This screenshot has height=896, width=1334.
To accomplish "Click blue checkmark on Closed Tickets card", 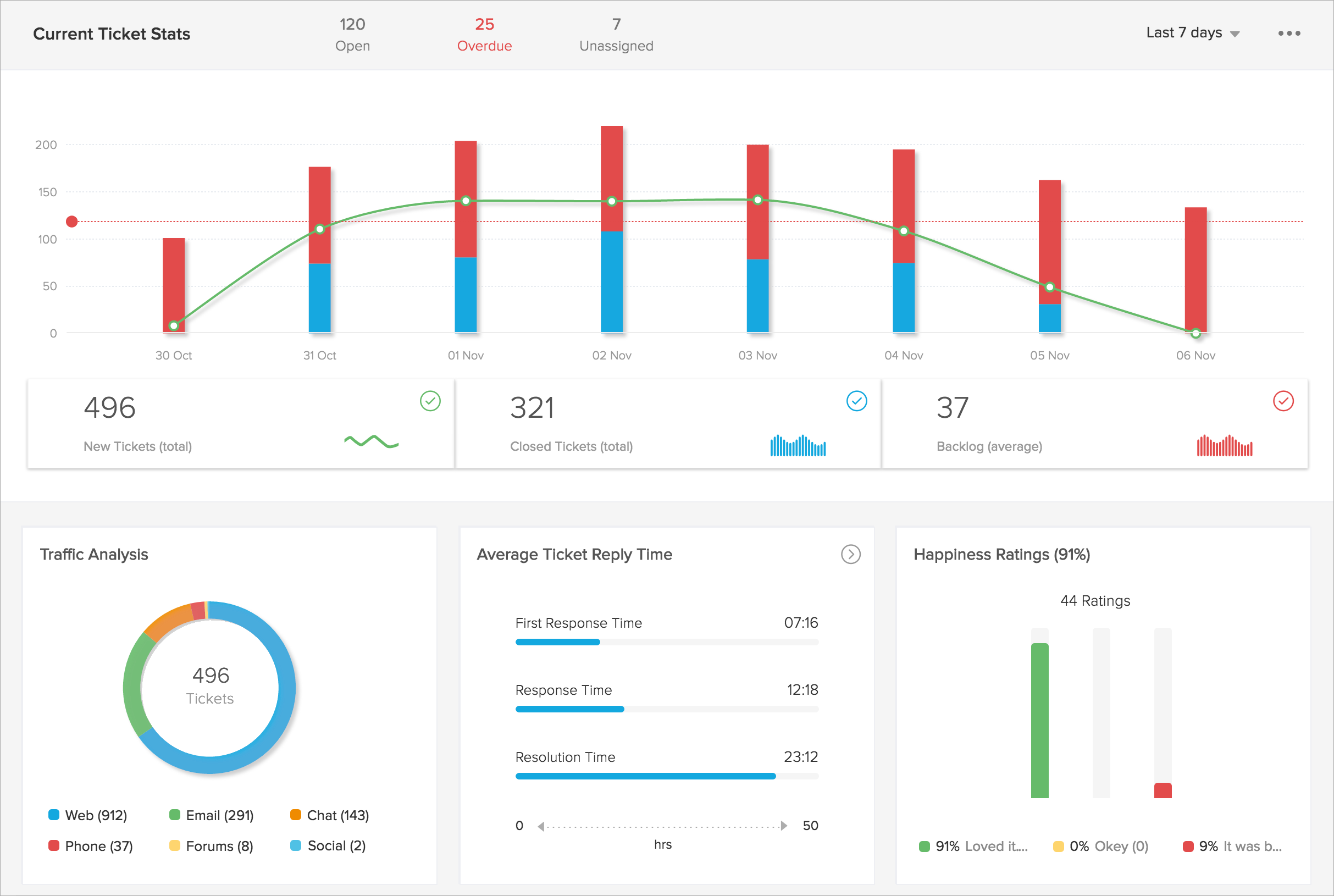I will [856, 401].
